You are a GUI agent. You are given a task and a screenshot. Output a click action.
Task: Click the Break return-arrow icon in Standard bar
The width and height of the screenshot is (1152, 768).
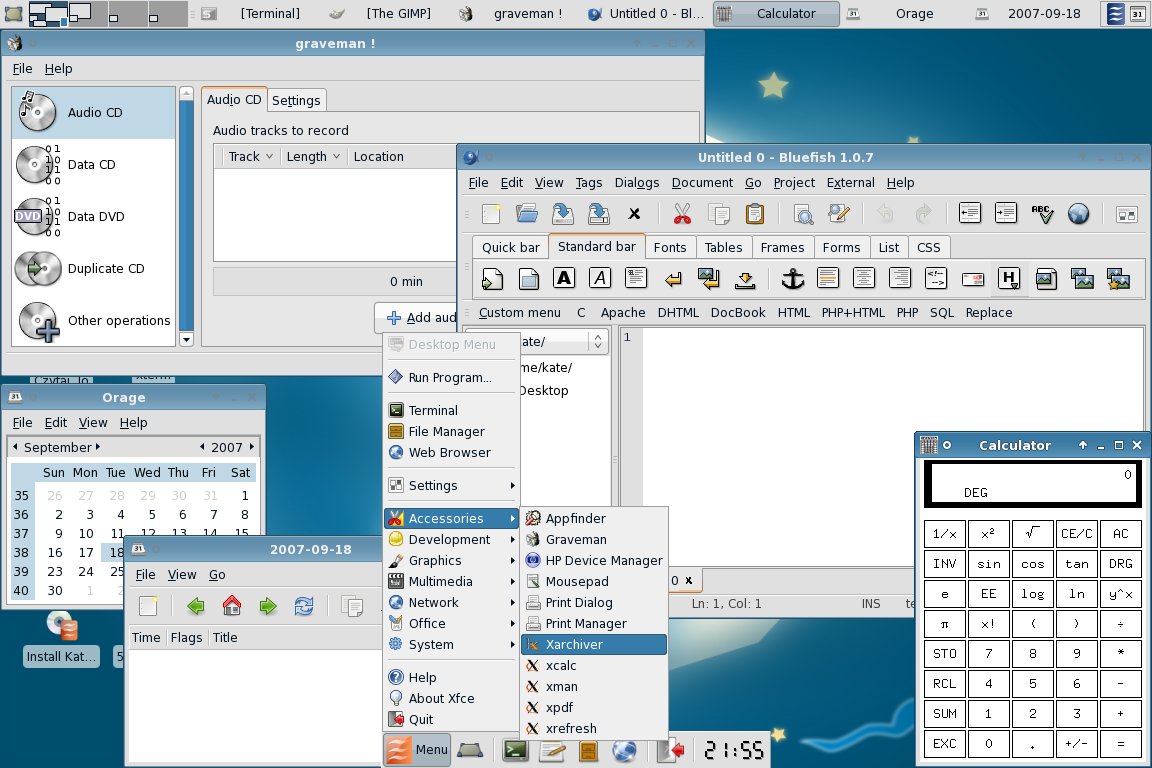point(672,279)
